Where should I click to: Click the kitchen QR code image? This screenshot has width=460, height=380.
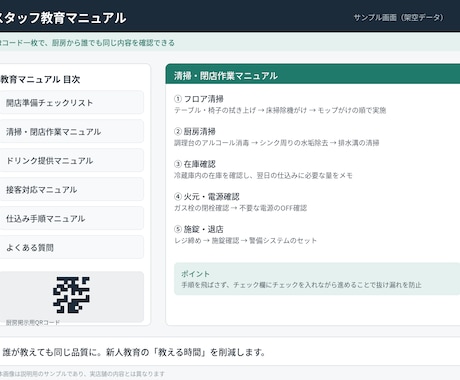coord(71,295)
